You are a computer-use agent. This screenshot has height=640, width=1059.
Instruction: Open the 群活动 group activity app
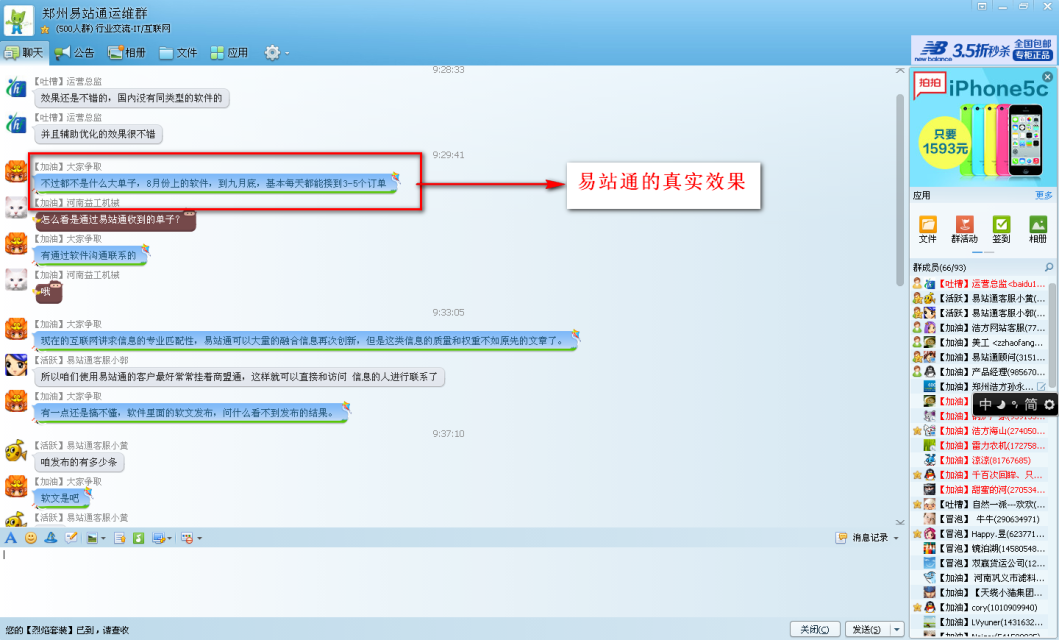tap(964, 229)
